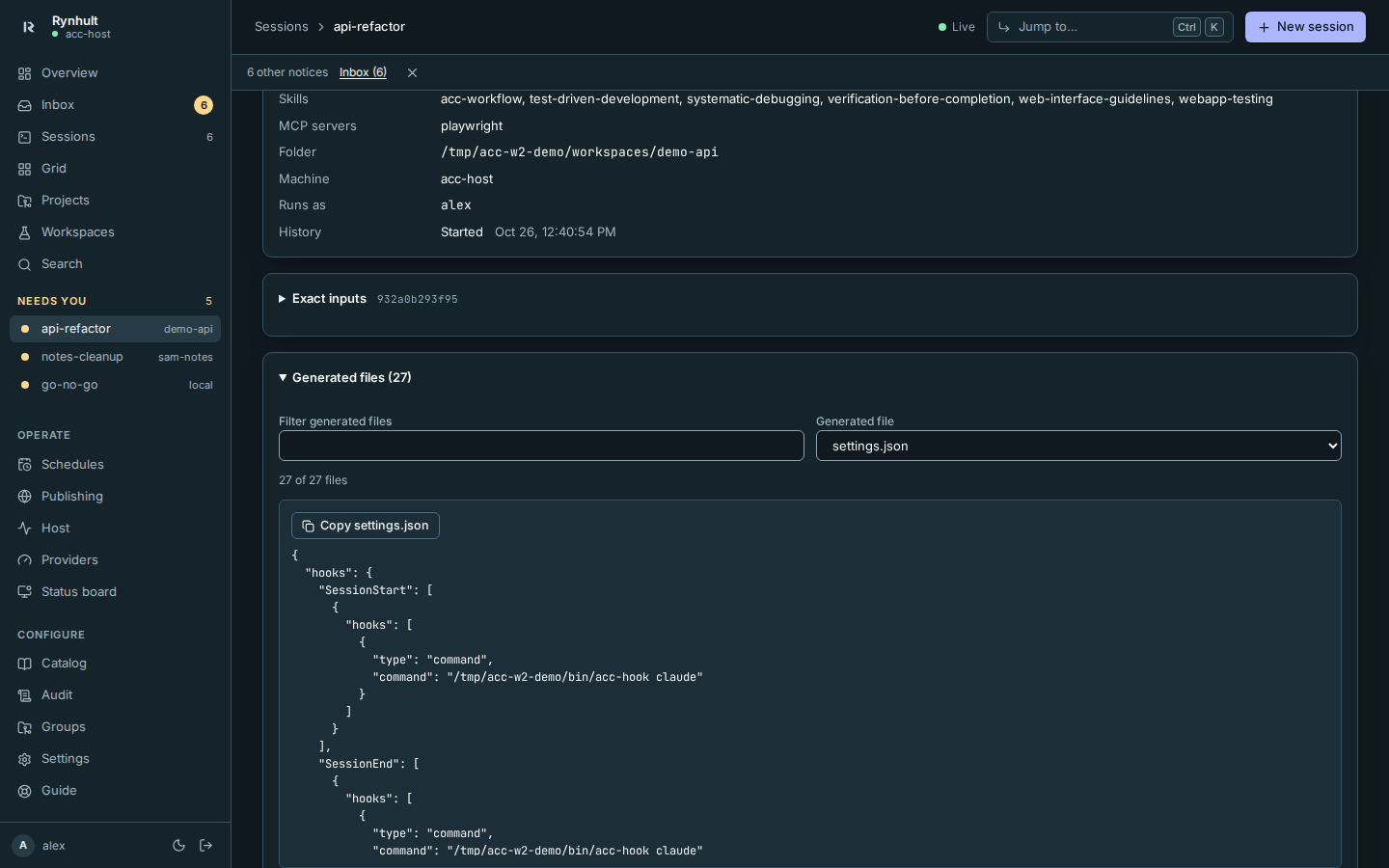Click the Settings gear icon
Screen dimensions: 1389x868
click(25, 759)
